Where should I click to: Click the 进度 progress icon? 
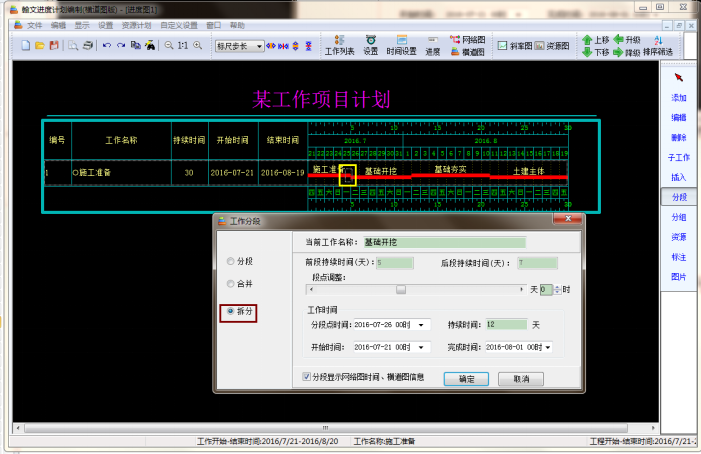(433, 45)
